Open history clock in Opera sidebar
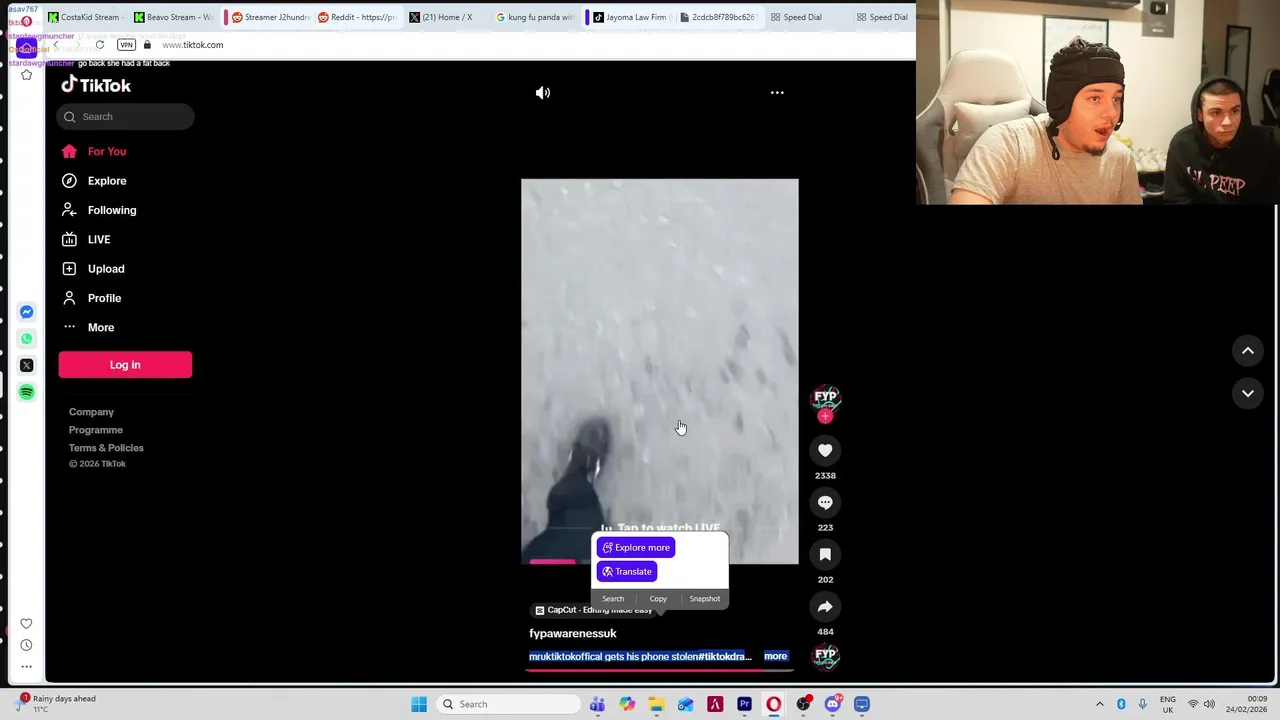 click(x=27, y=645)
